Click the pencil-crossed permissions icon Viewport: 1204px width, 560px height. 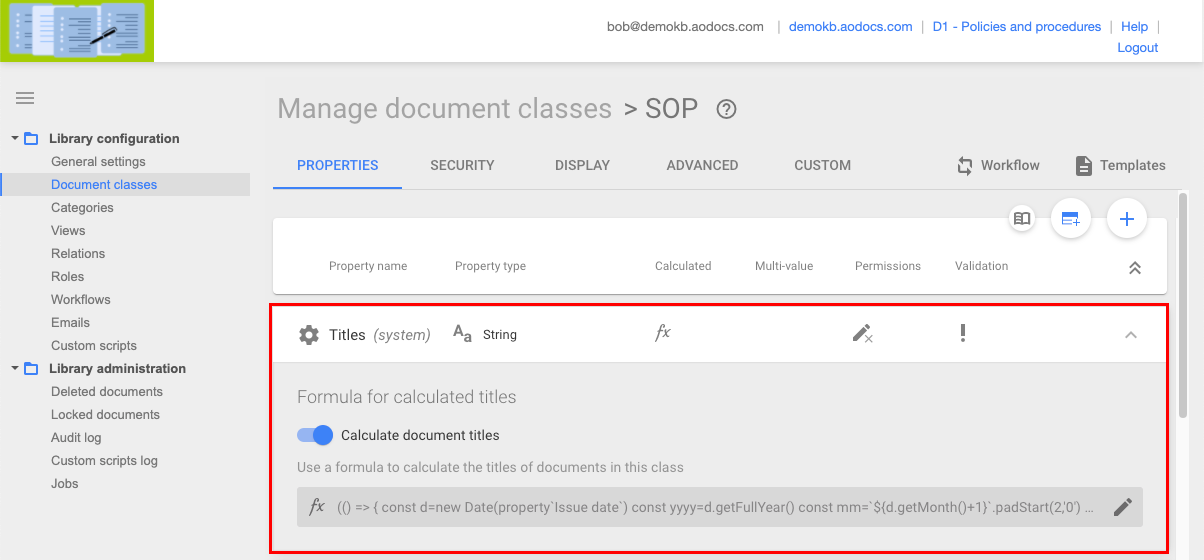pos(863,334)
